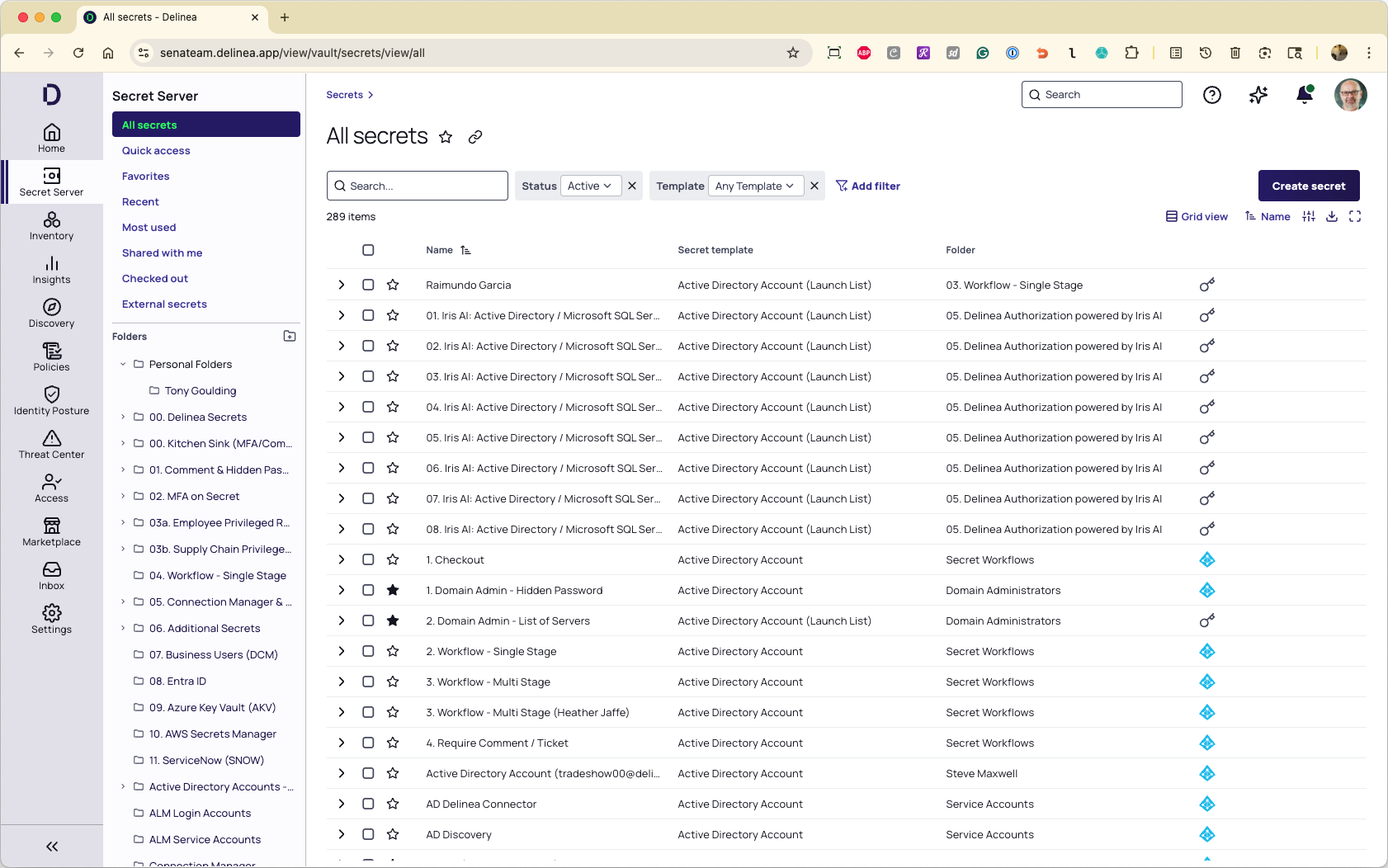Open Policies in the left rail
Image resolution: width=1388 pixels, height=868 pixels.
[51, 356]
